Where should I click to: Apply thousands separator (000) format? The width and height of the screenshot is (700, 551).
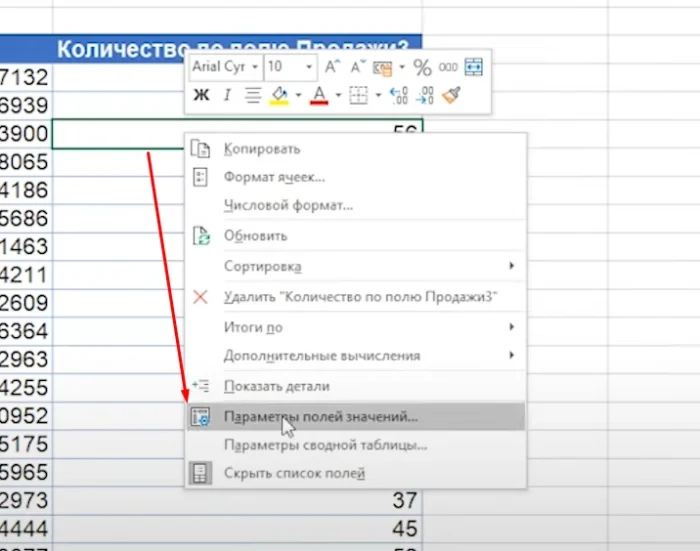pos(447,68)
